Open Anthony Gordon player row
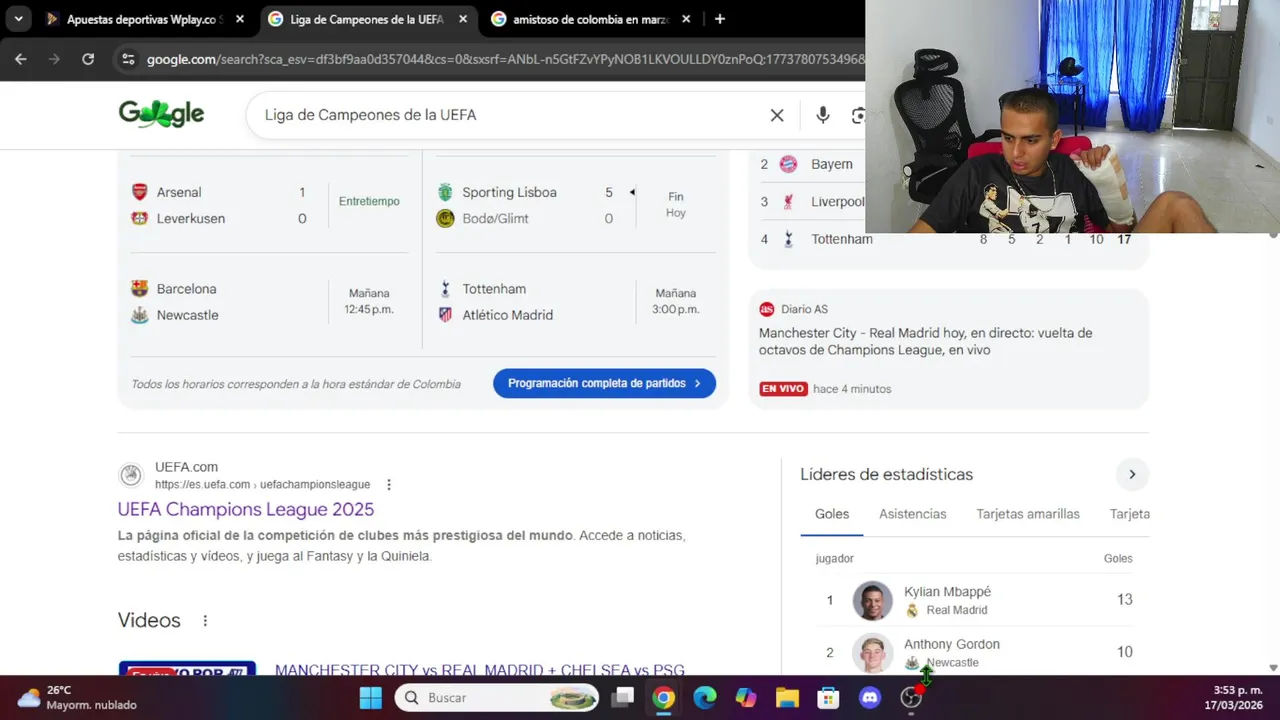Viewport: 1280px width, 720px height. (x=975, y=652)
